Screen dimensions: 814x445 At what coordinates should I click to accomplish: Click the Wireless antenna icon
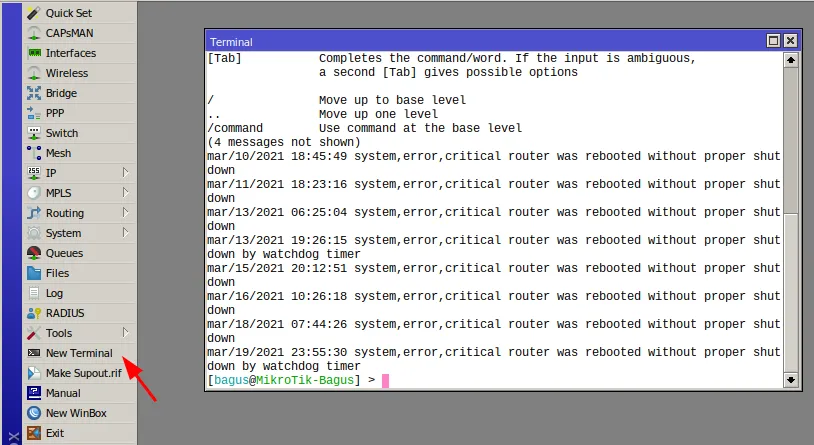coord(34,73)
